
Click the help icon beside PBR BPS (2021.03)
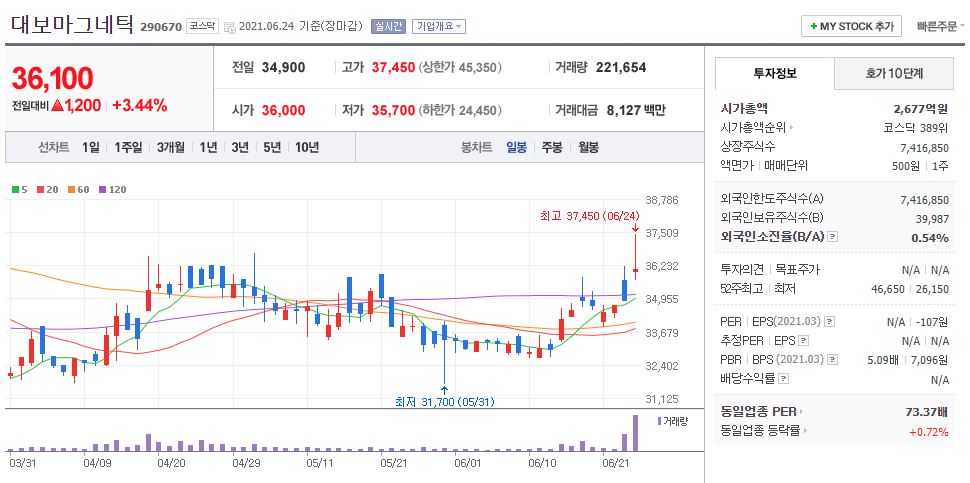(835, 359)
